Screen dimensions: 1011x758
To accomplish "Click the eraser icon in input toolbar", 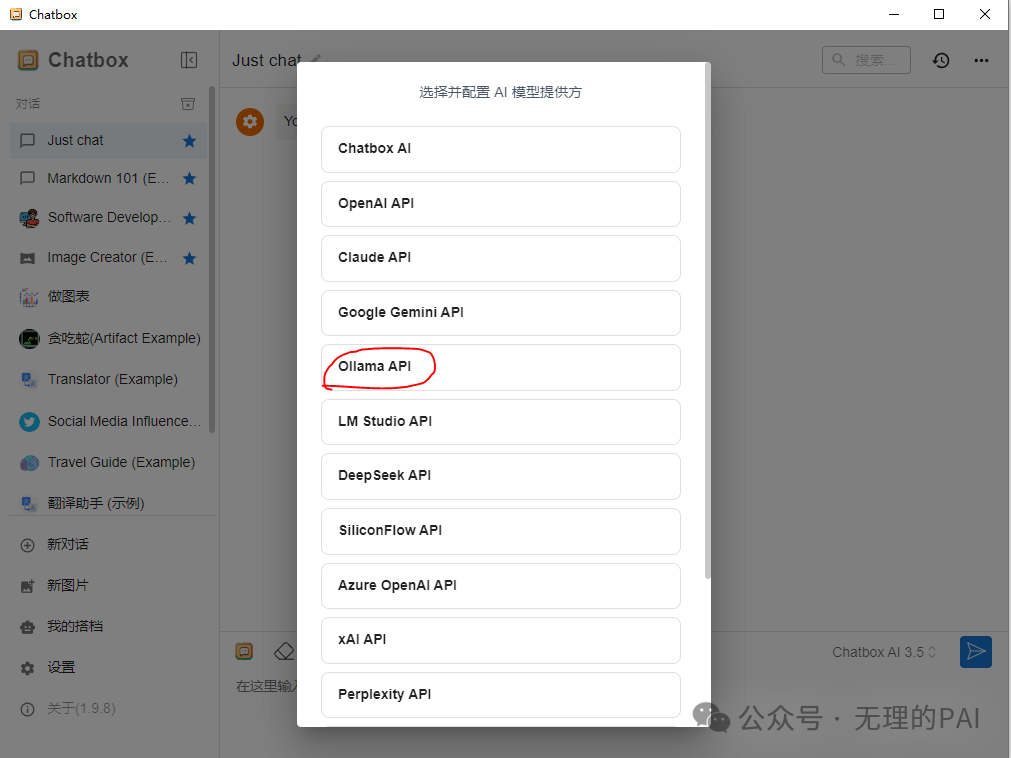I will (284, 652).
